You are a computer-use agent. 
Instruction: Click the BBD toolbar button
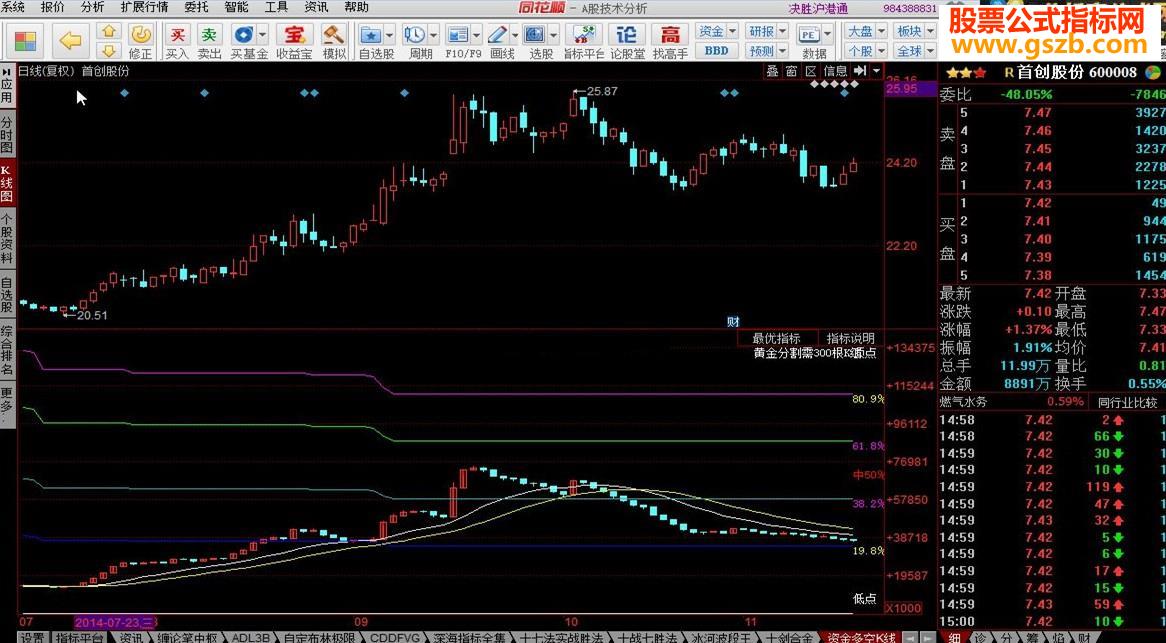click(x=716, y=51)
